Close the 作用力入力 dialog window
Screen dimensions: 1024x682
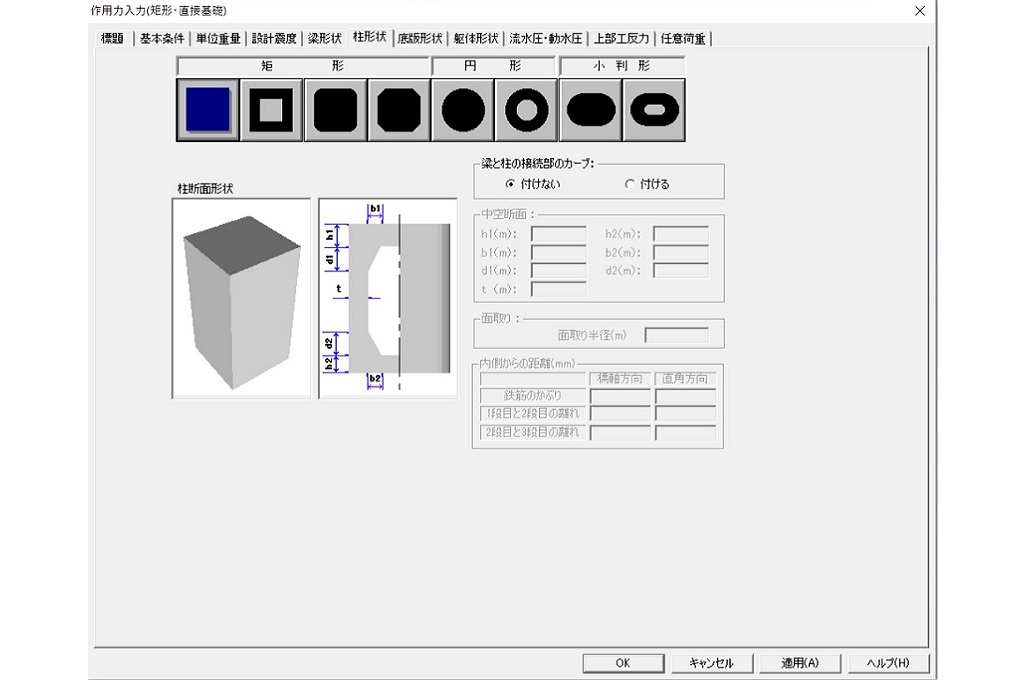click(920, 11)
